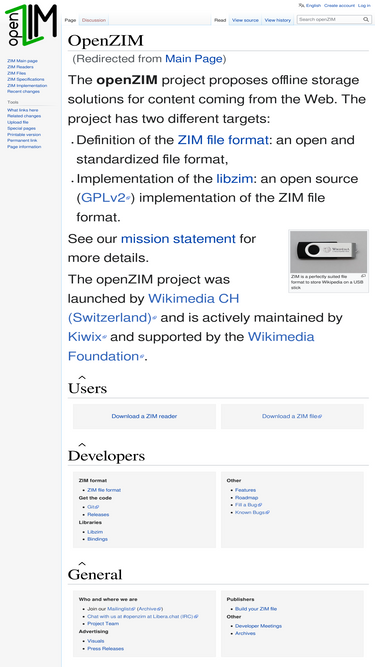Open the Features link
The width and height of the screenshot is (375, 667).
pos(245,490)
